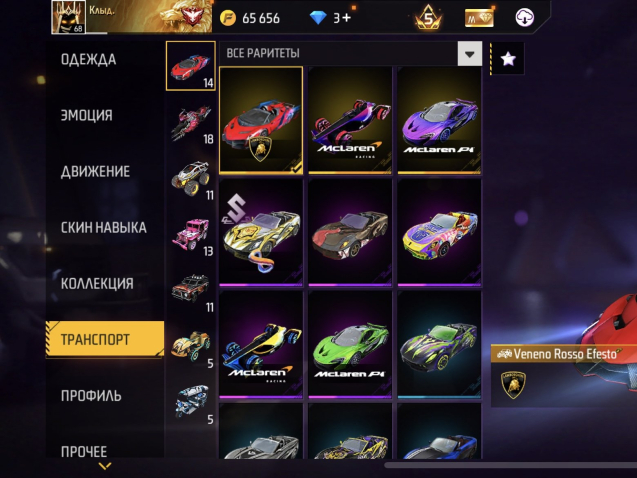Open the ОДЕЖДА tab
637x478 pixels.
(x=89, y=60)
